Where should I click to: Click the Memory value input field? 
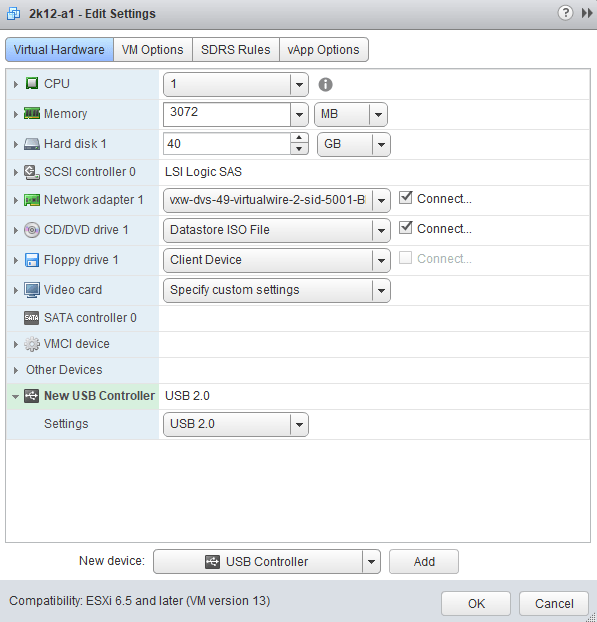(x=227, y=114)
